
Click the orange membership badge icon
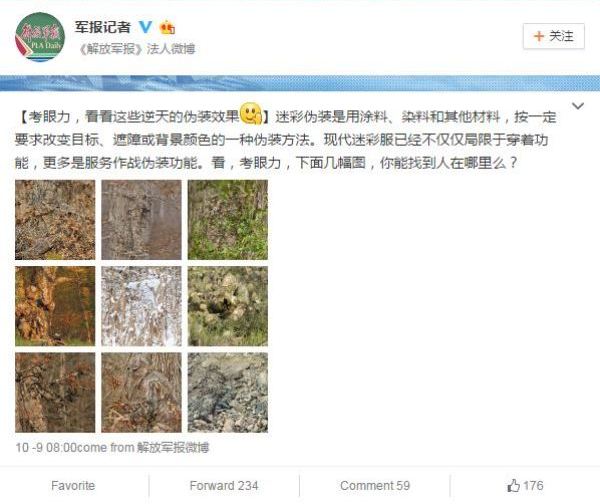pyautogui.click(x=167, y=27)
